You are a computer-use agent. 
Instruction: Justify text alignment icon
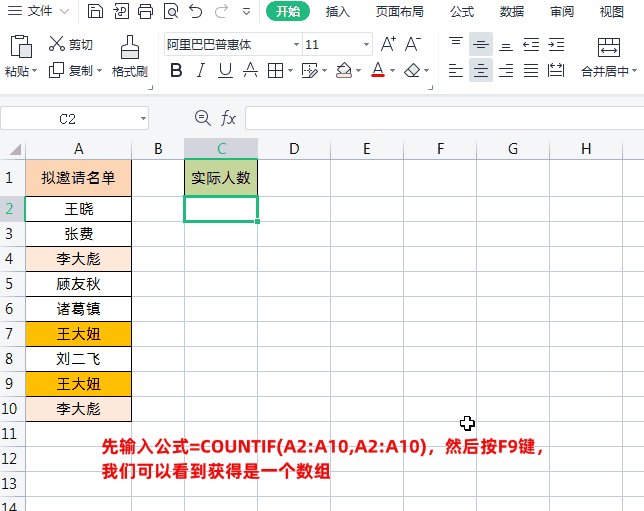(x=531, y=71)
